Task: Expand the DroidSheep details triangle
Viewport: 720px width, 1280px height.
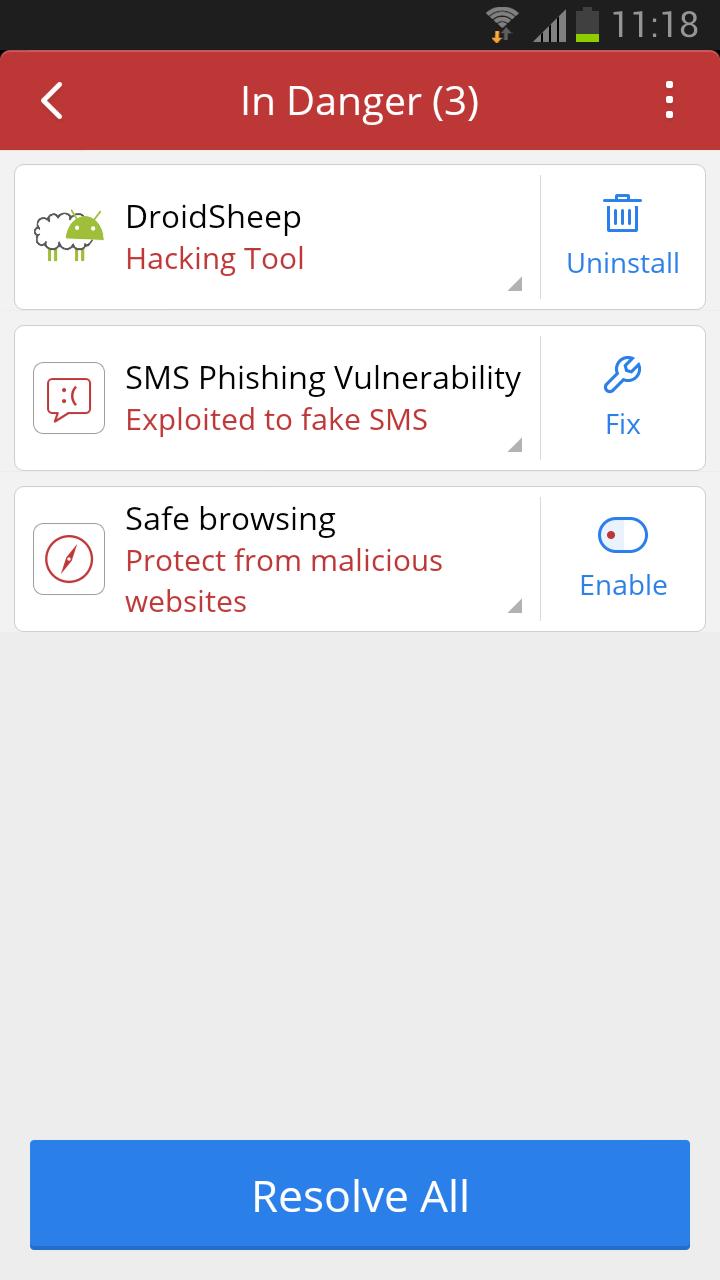Action: coord(515,284)
